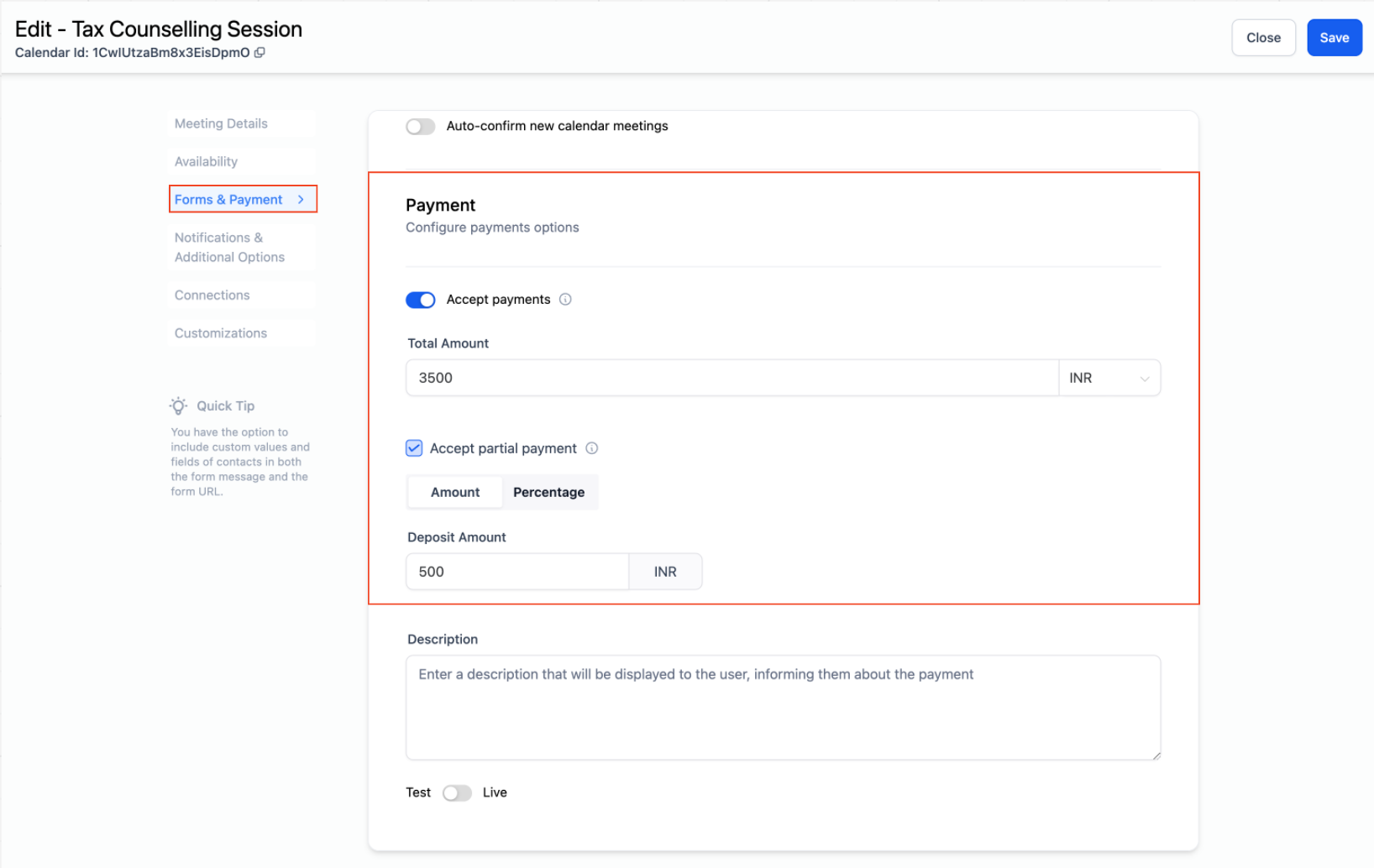Click info icon next to Accept payments
This screenshot has height=868, width=1374.
tap(565, 300)
